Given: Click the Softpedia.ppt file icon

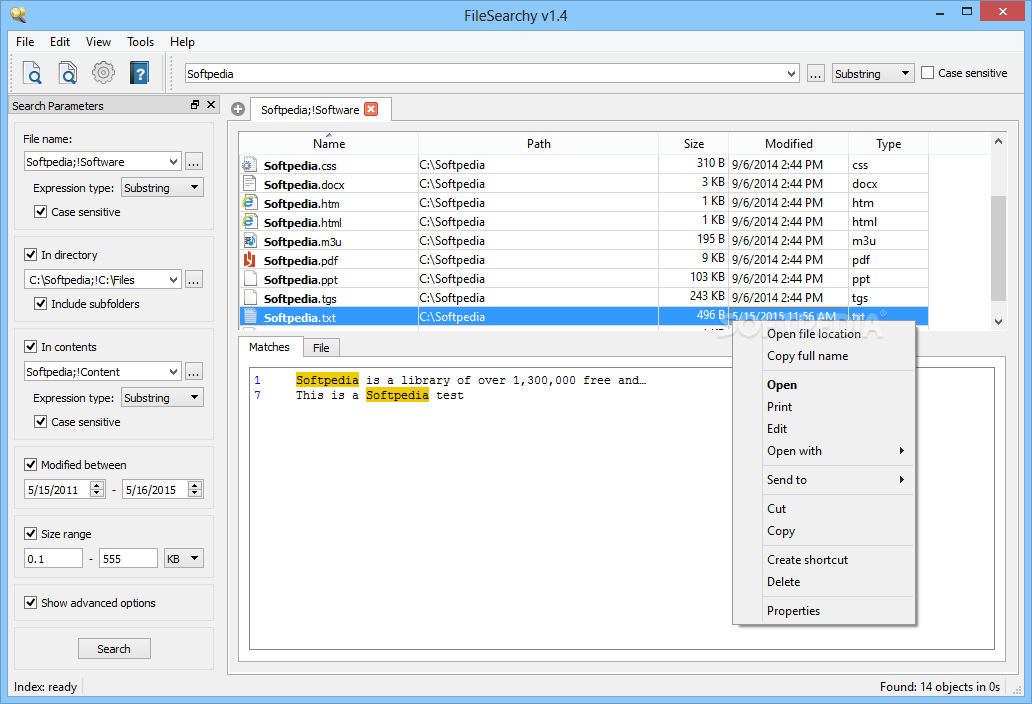Looking at the screenshot, I should pyautogui.click(x=249, y=279).
